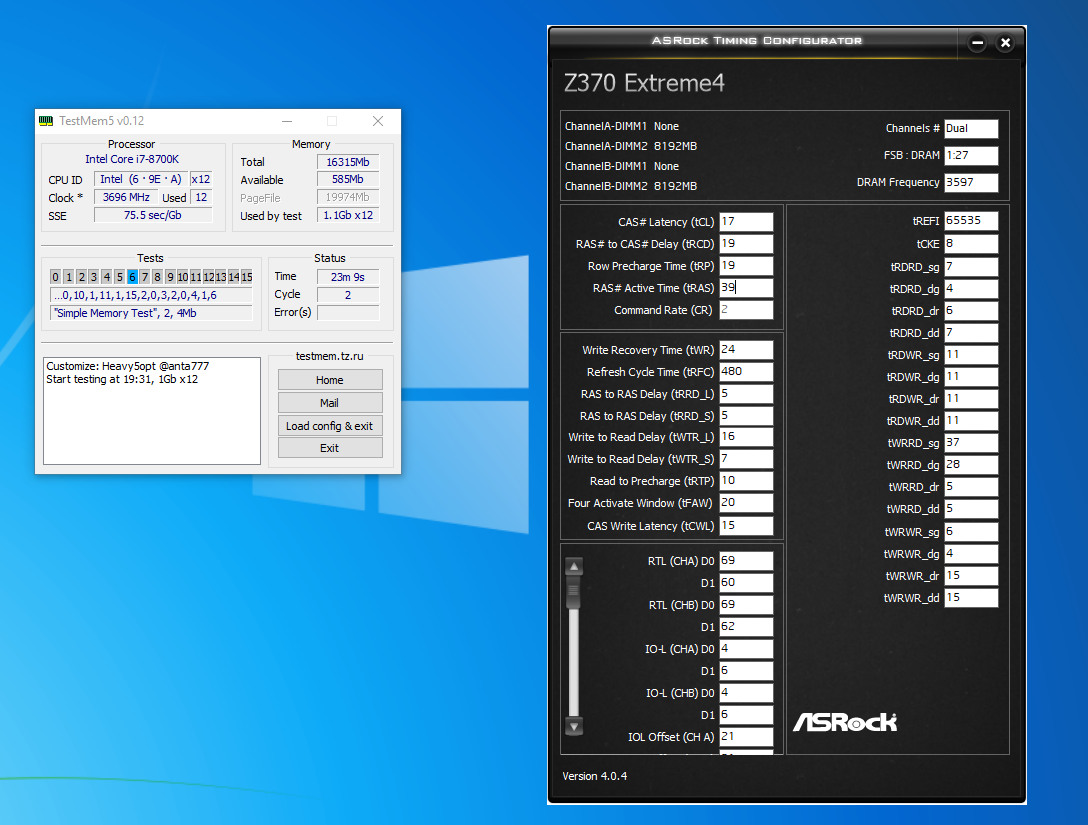This screenshot has width=1088, height=825.
Task: Click the tRRD_L value field
Action: tap(746, 394)
